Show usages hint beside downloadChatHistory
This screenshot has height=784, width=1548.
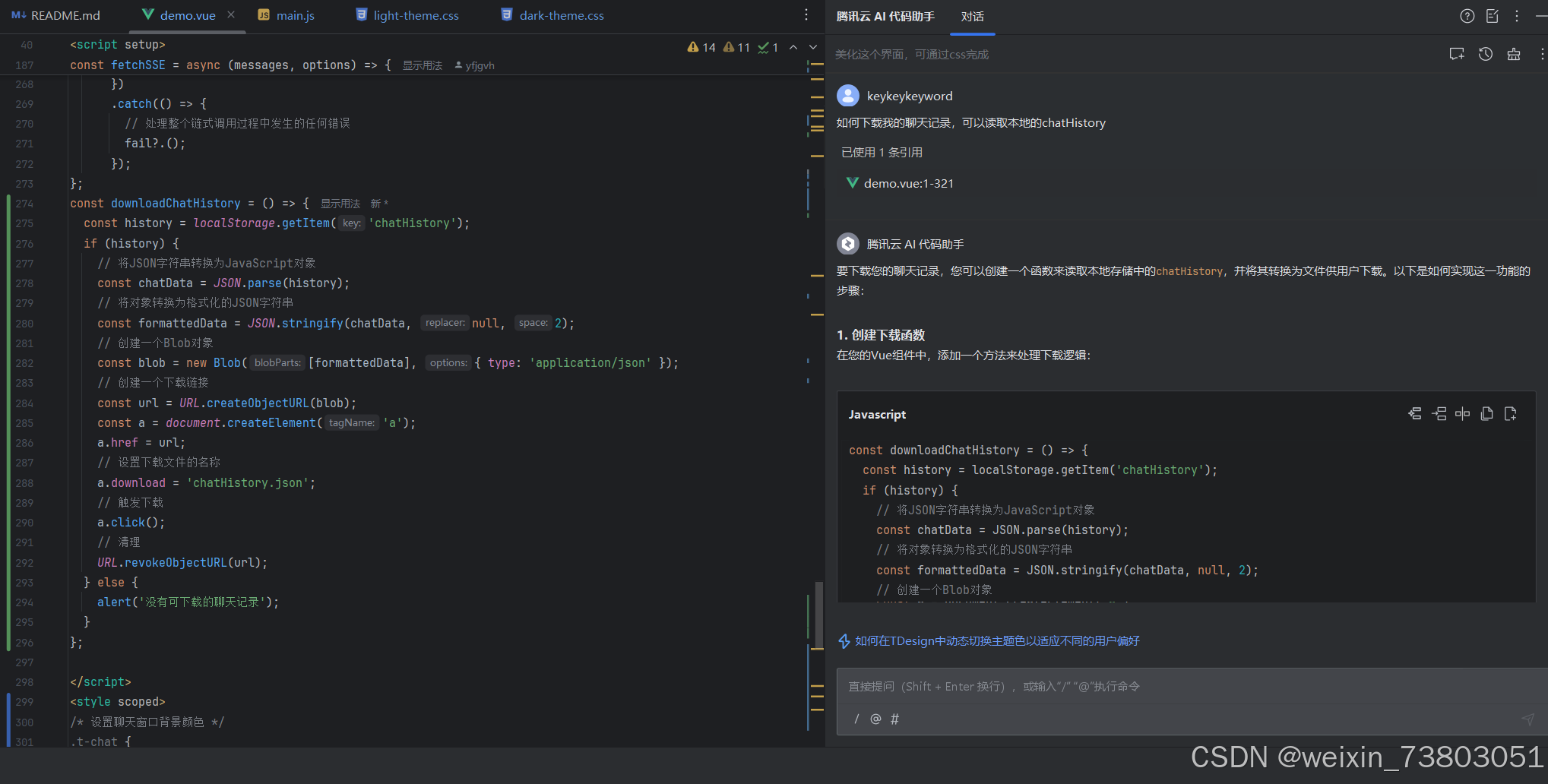(340, 204)
